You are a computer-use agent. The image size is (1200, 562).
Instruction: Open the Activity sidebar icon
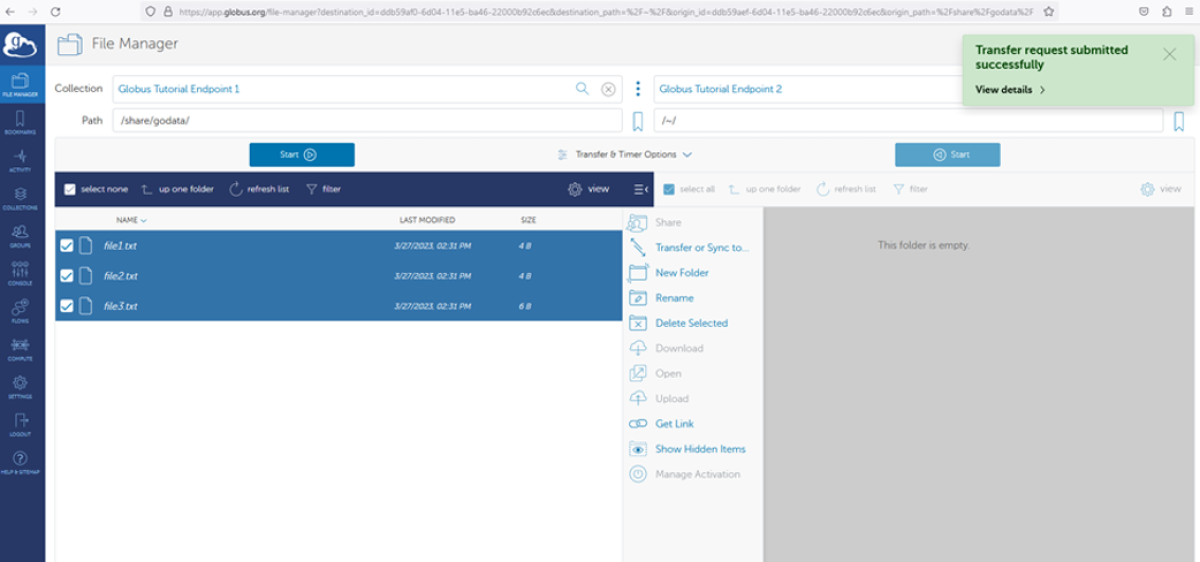click(x=21, y=160)
